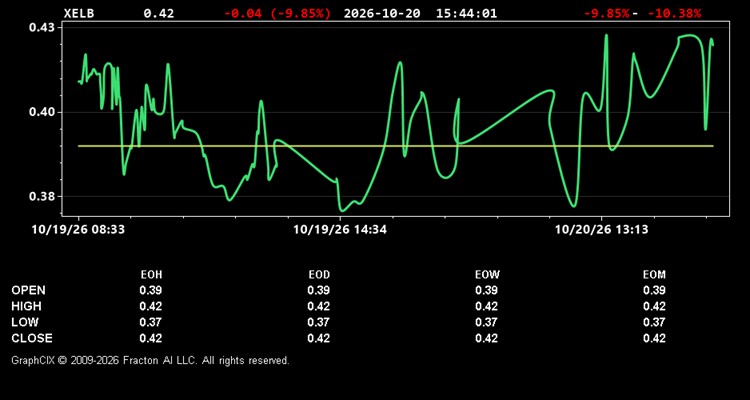Click the red -0.04 (-9.85%) change value
The height and width of the screenshot is (400, 750).
click(277, 13)
